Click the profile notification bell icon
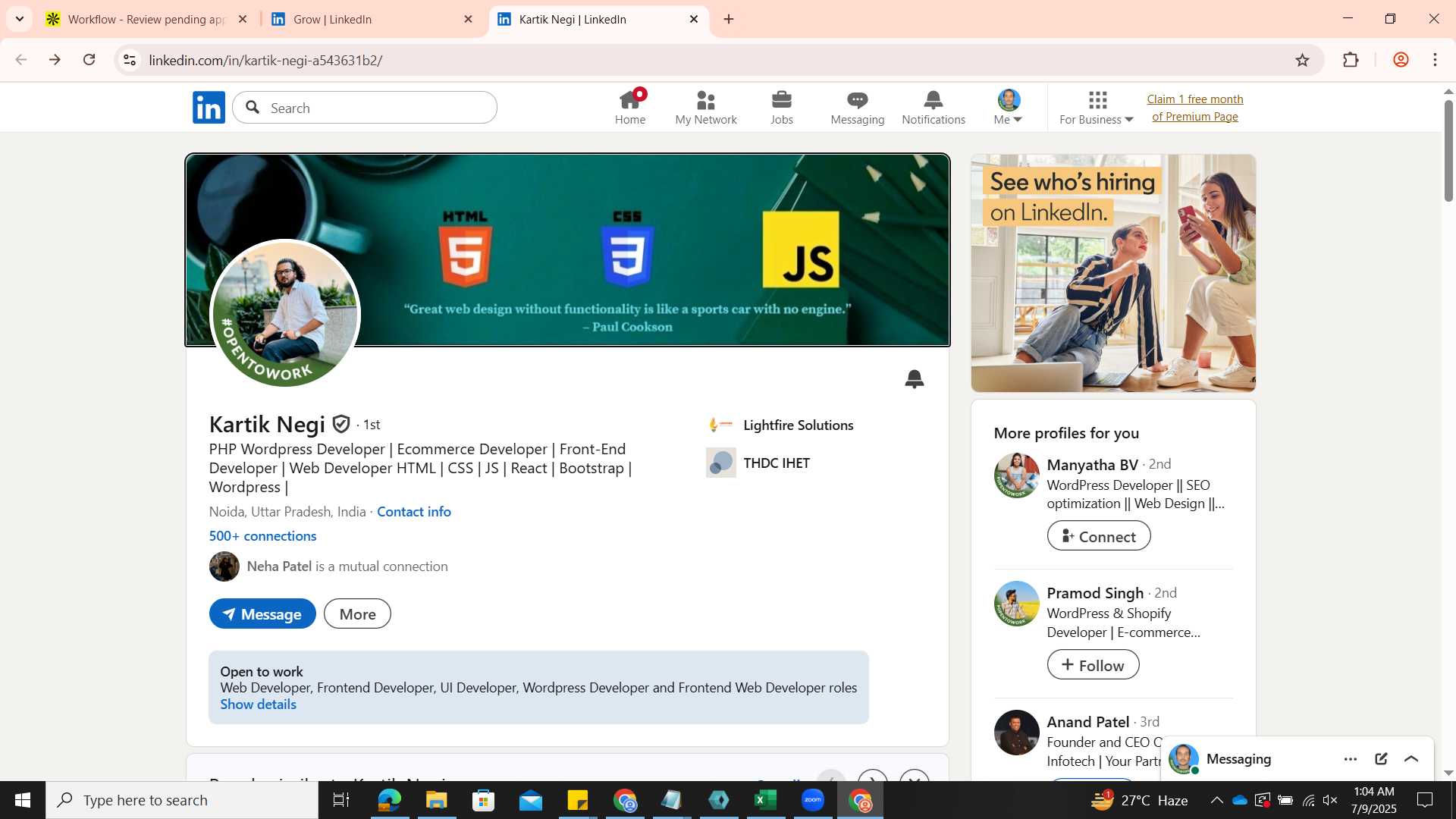The width and height of the screenshot is (1456, 819). coord(915,378)
